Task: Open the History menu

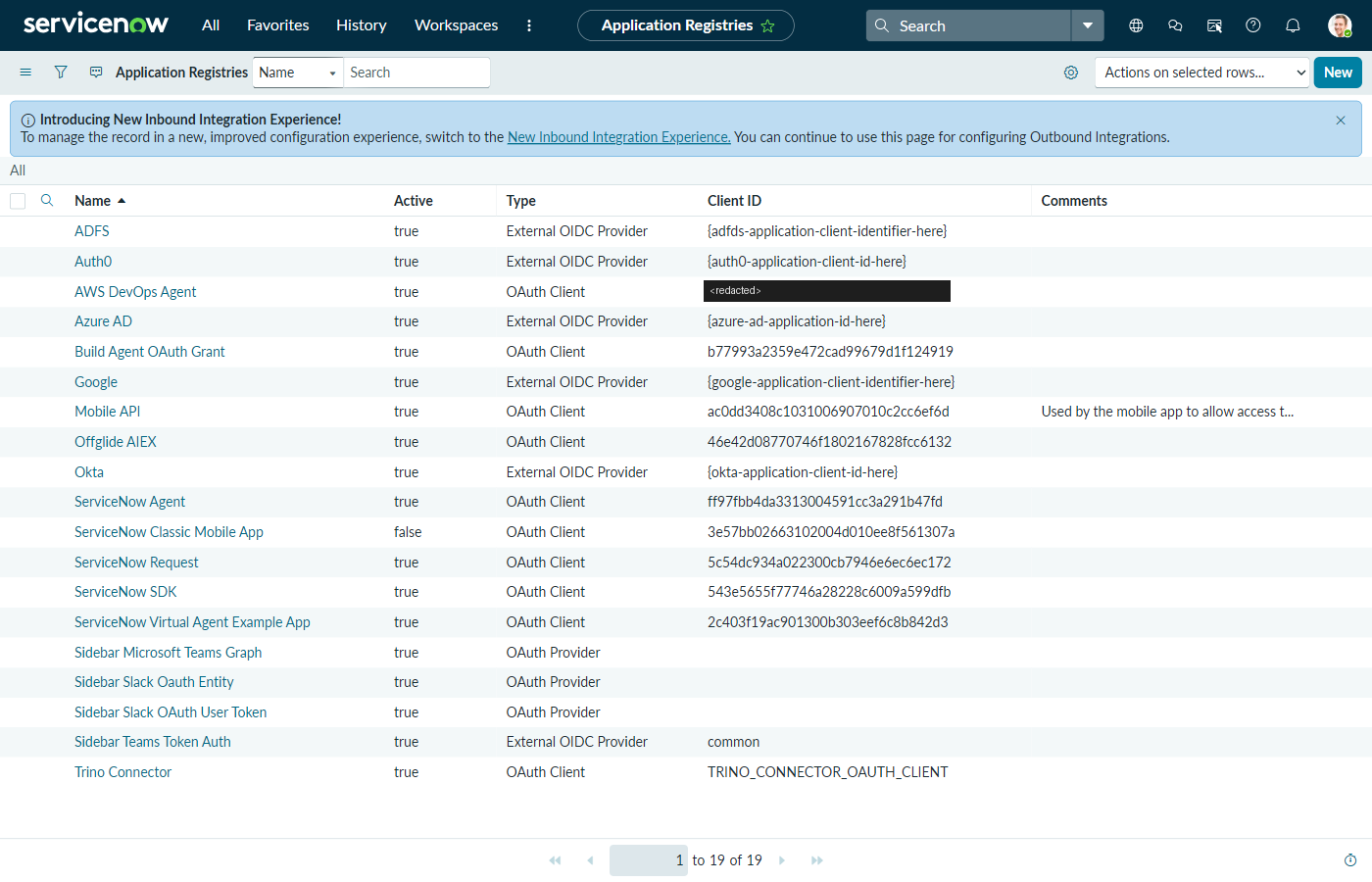Action: 362,25
